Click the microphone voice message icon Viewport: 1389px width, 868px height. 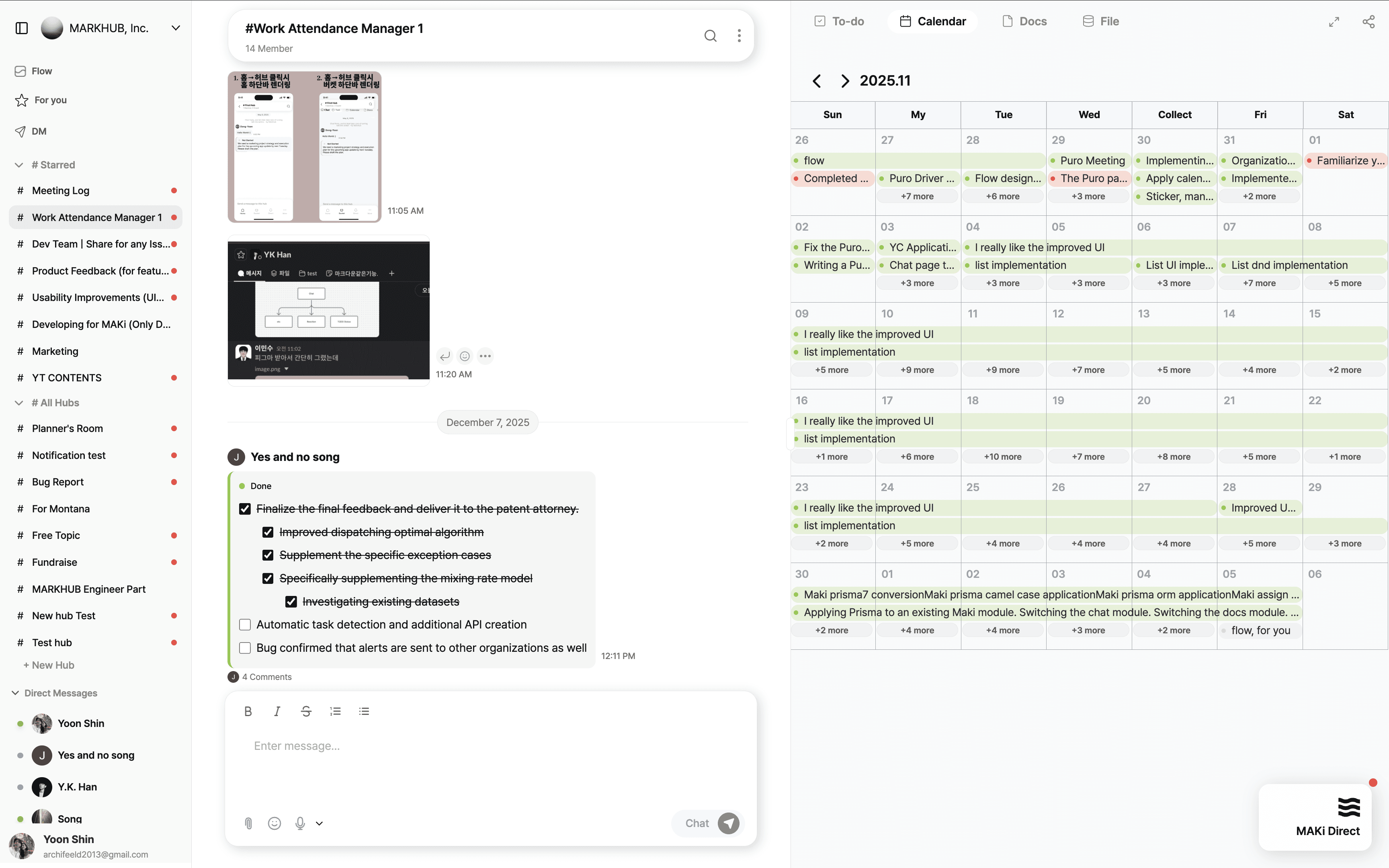click(299, 823)
